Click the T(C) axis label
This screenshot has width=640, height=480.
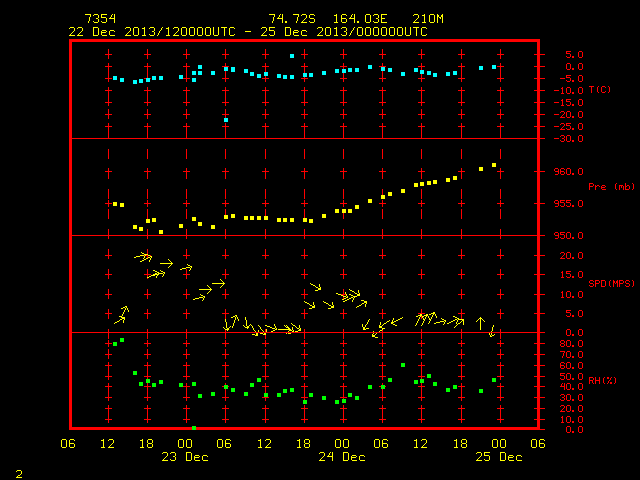coord(600,90)
